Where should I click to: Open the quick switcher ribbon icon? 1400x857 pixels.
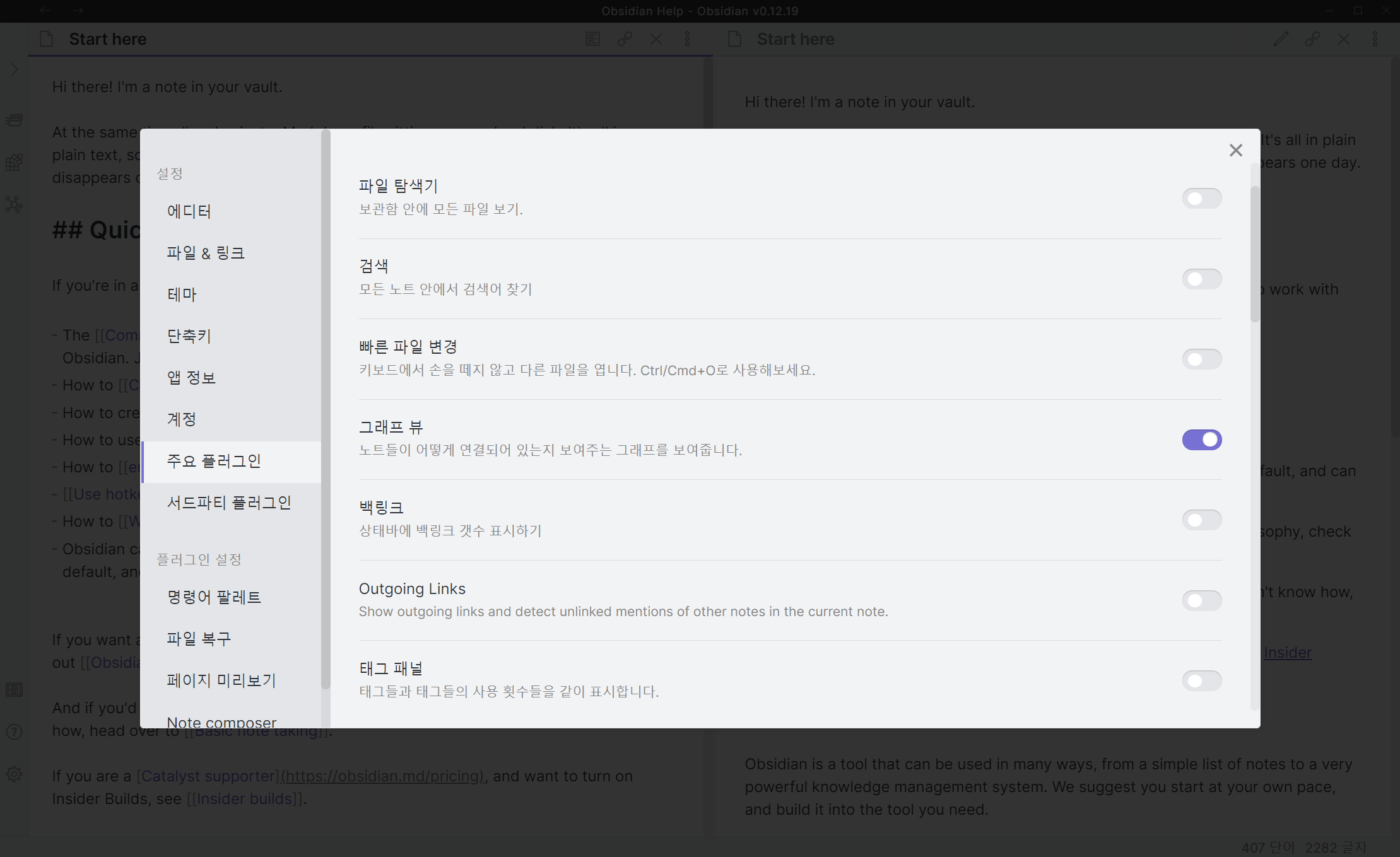(x=14, y=120)
